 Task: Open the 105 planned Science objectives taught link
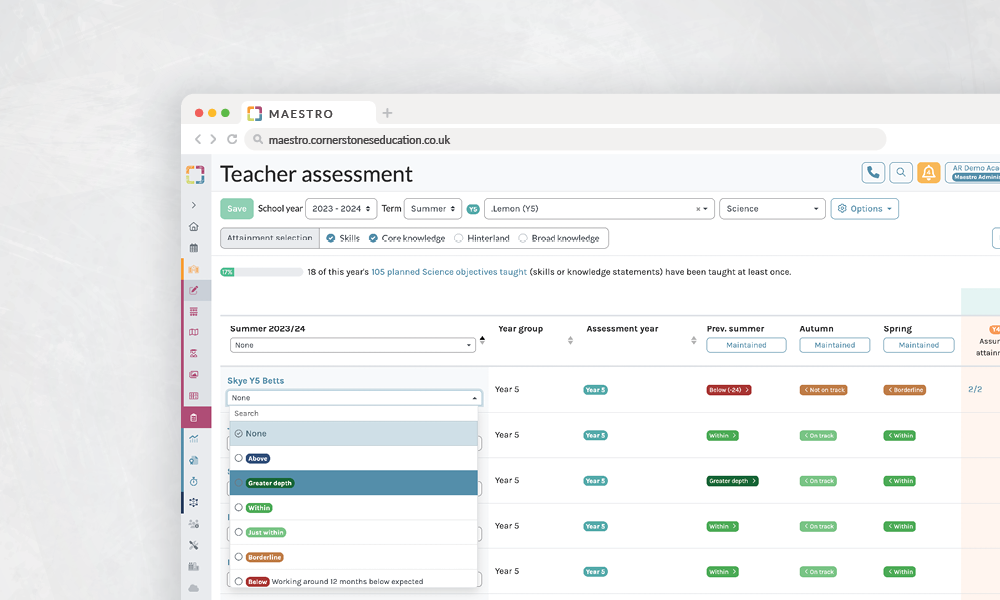pos(448,272)
